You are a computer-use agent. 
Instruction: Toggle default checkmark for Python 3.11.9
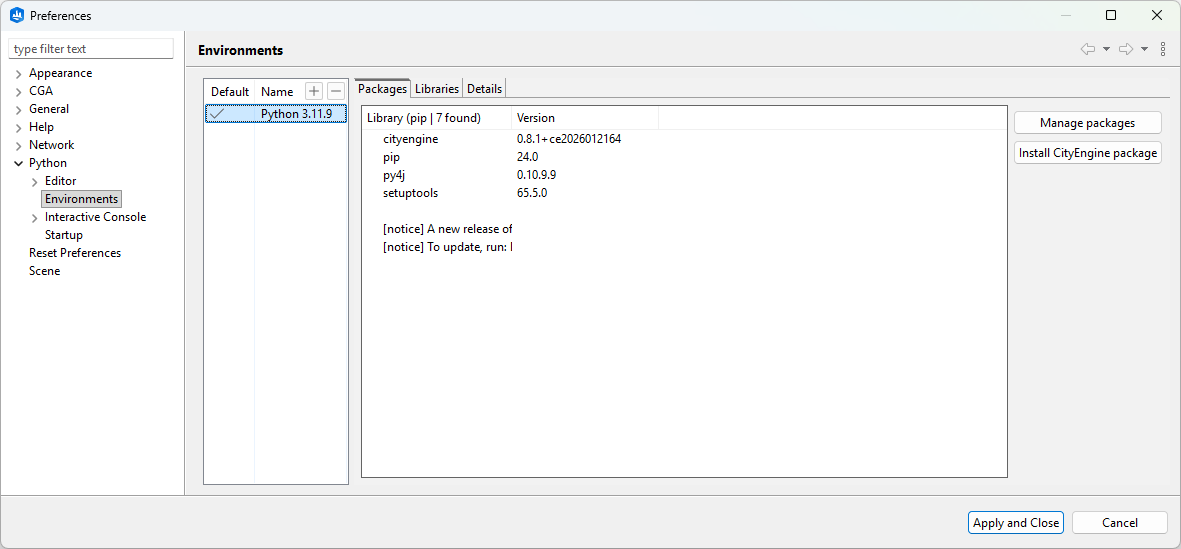point(218,114)
